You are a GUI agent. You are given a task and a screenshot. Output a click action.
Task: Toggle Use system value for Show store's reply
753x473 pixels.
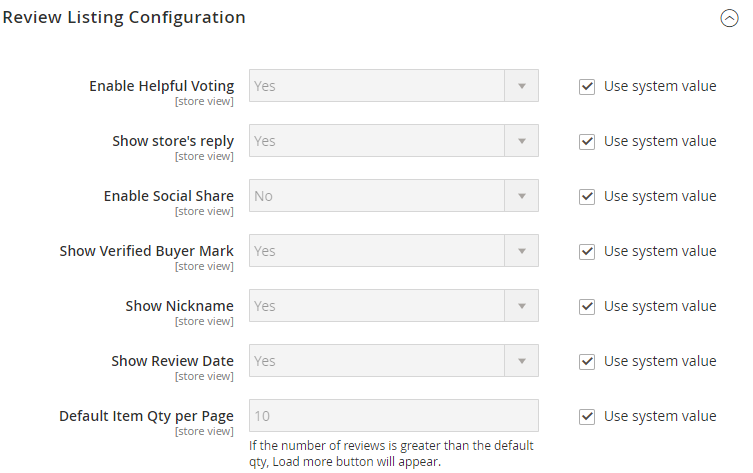pos(587,141)
